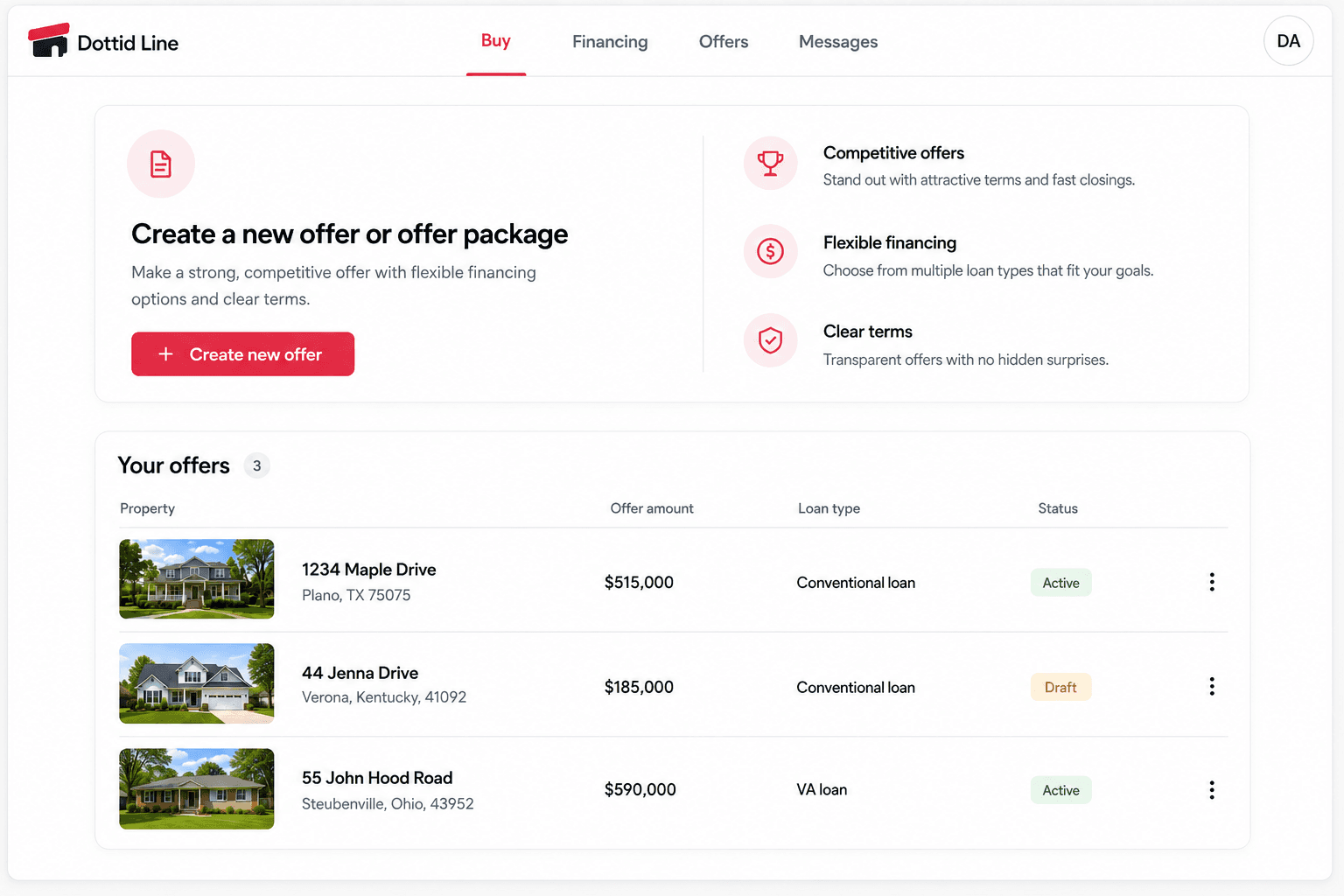The height and width of the screenshot is (896, 1344).
Task: Click 'Choose from multiple loan types' description
Action: pos(988,271)
